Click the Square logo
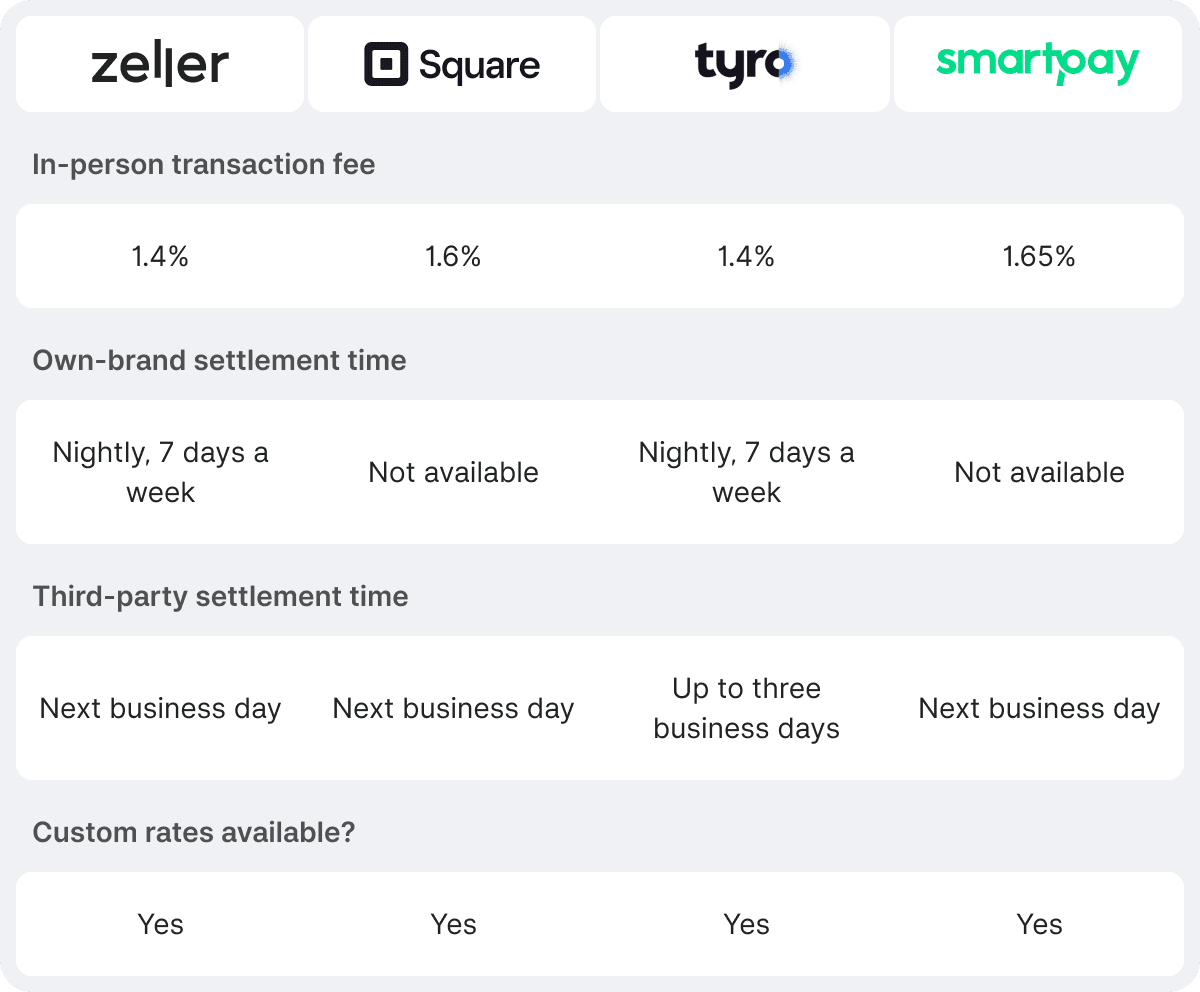This screenshot has width=1200, height=992. click(x=452, y=65)
